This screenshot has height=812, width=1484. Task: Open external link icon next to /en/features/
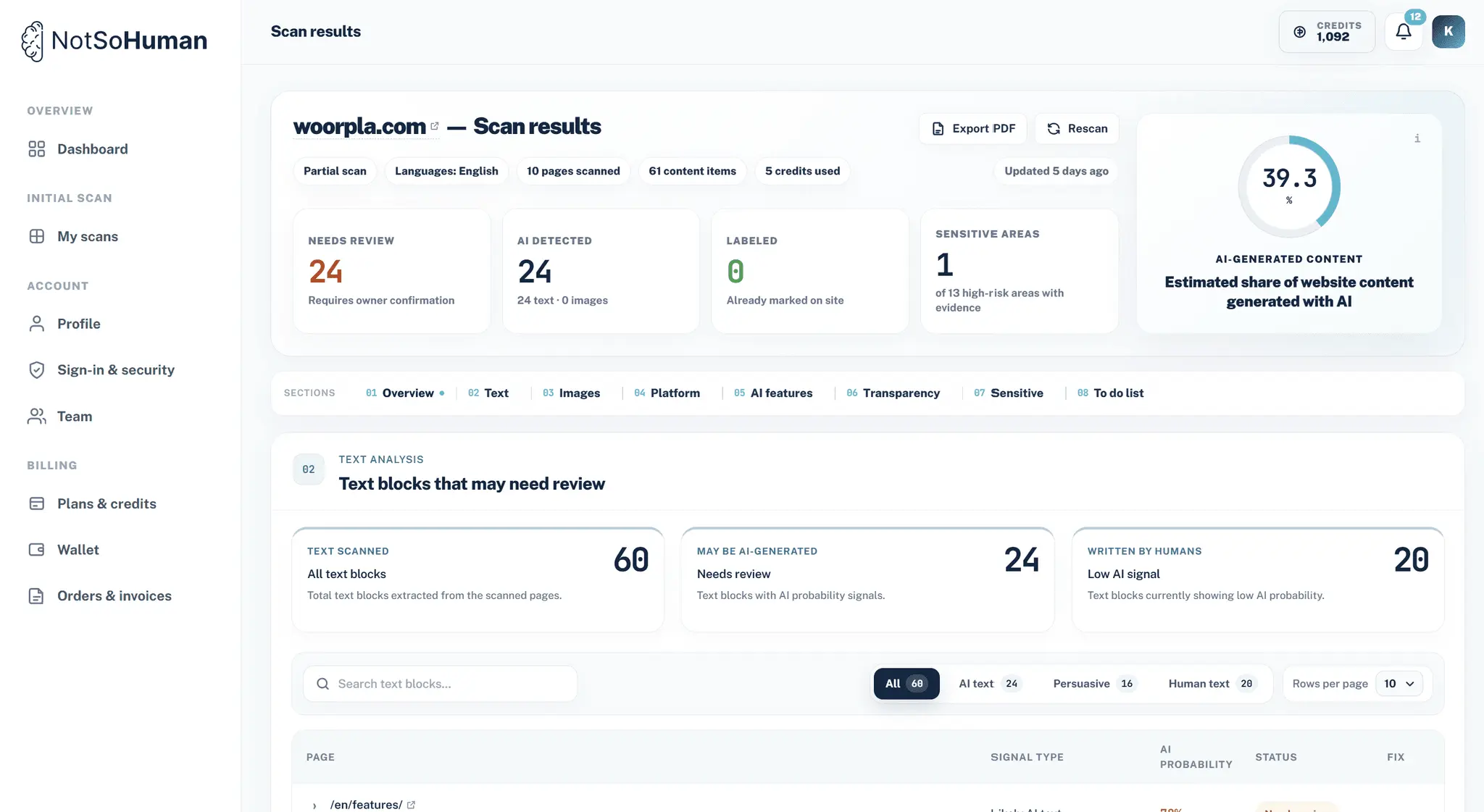pos(412,805)
